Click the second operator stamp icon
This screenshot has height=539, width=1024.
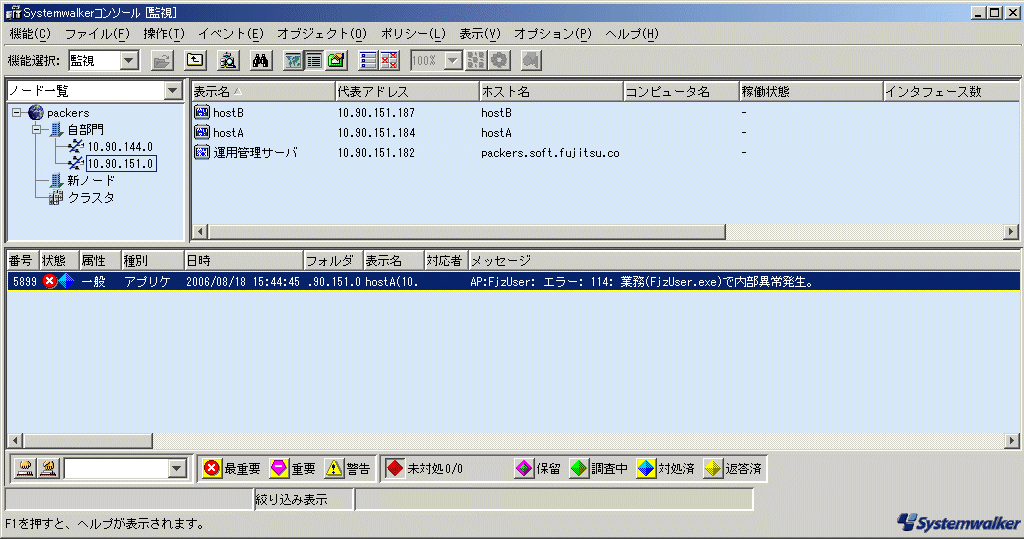click(48, 468)
